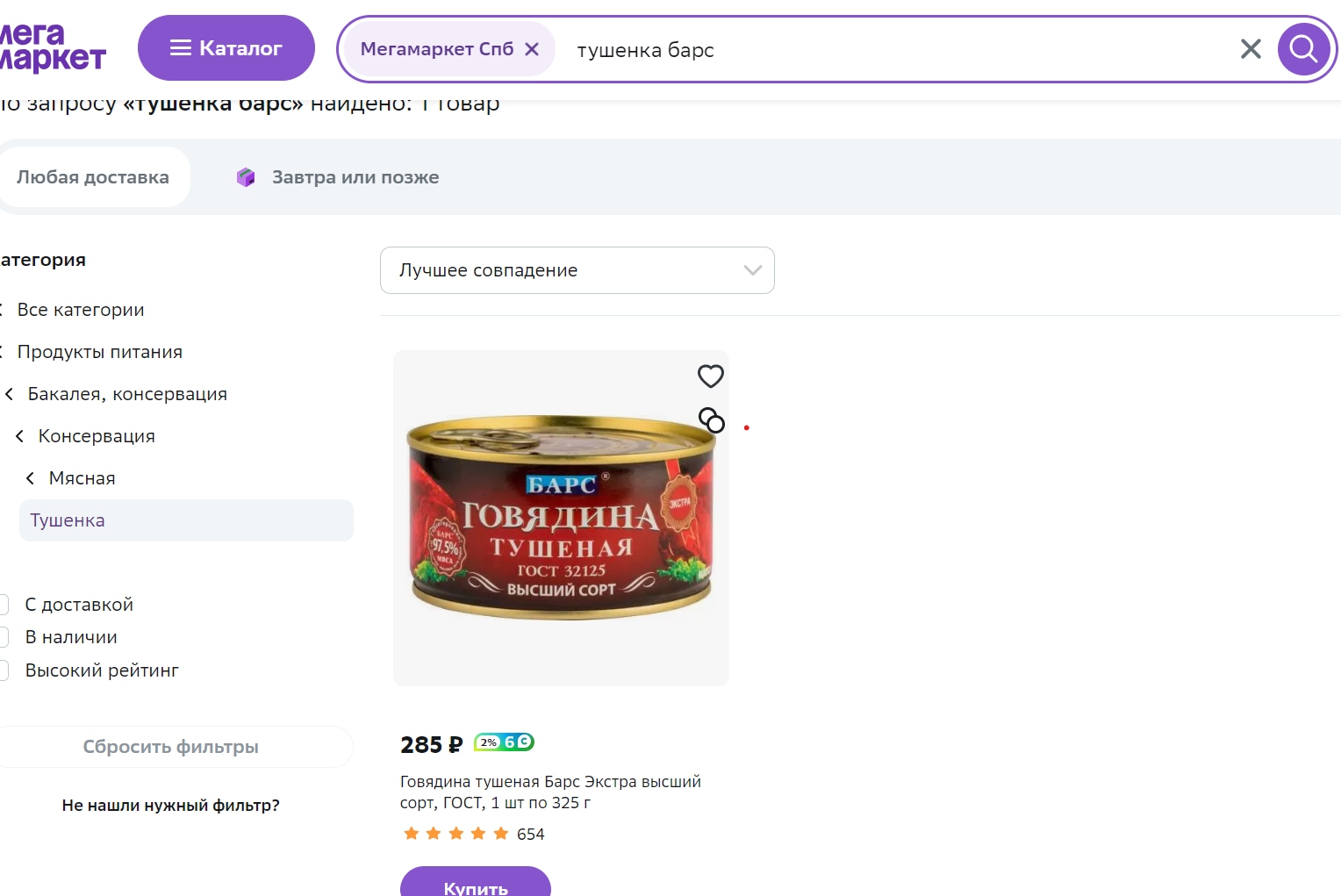Click the compare product icon
Viewport: 1341px width, 896px height.
pos(712,420)
